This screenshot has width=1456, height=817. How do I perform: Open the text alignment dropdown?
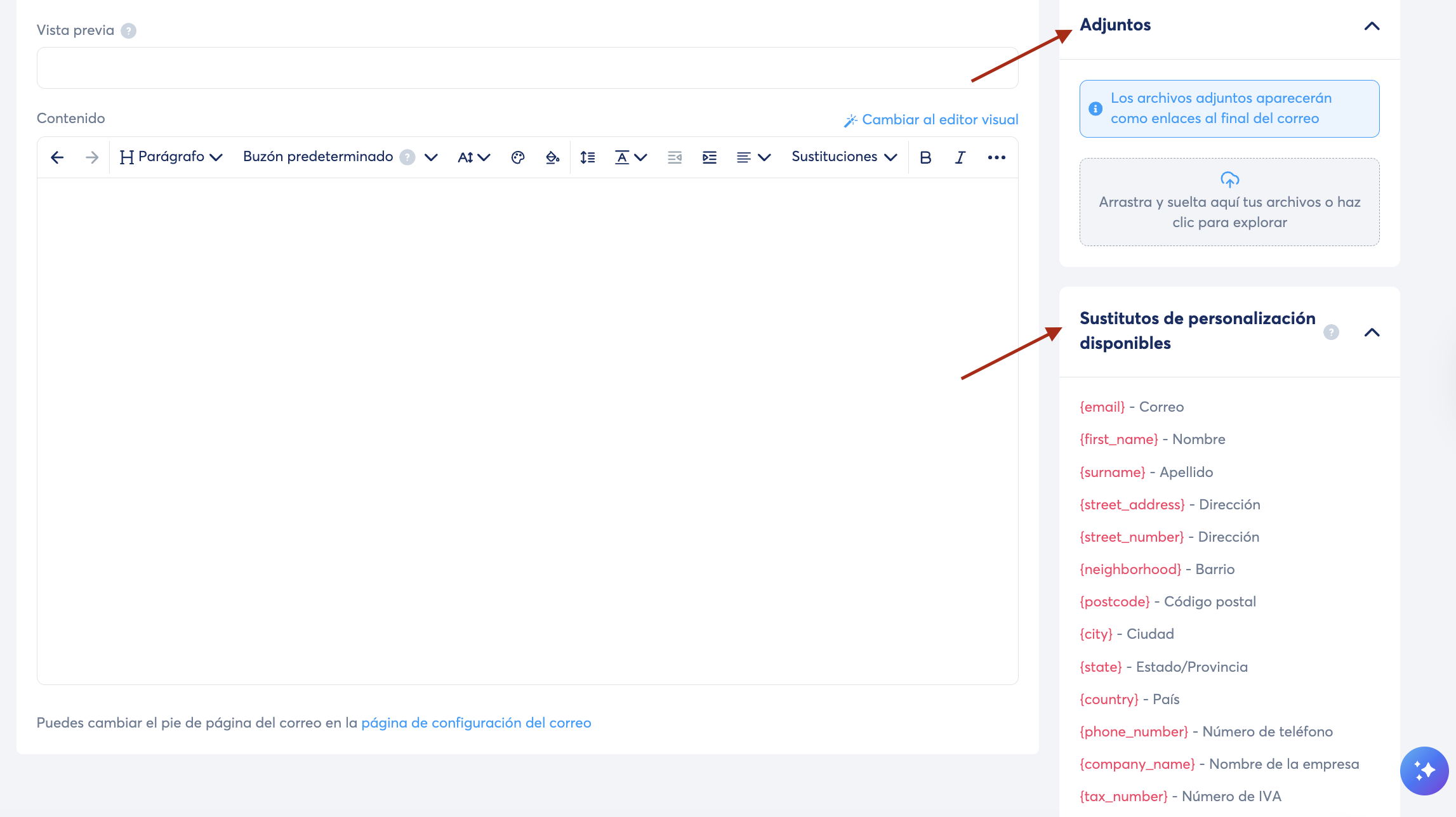click(753, 157)
